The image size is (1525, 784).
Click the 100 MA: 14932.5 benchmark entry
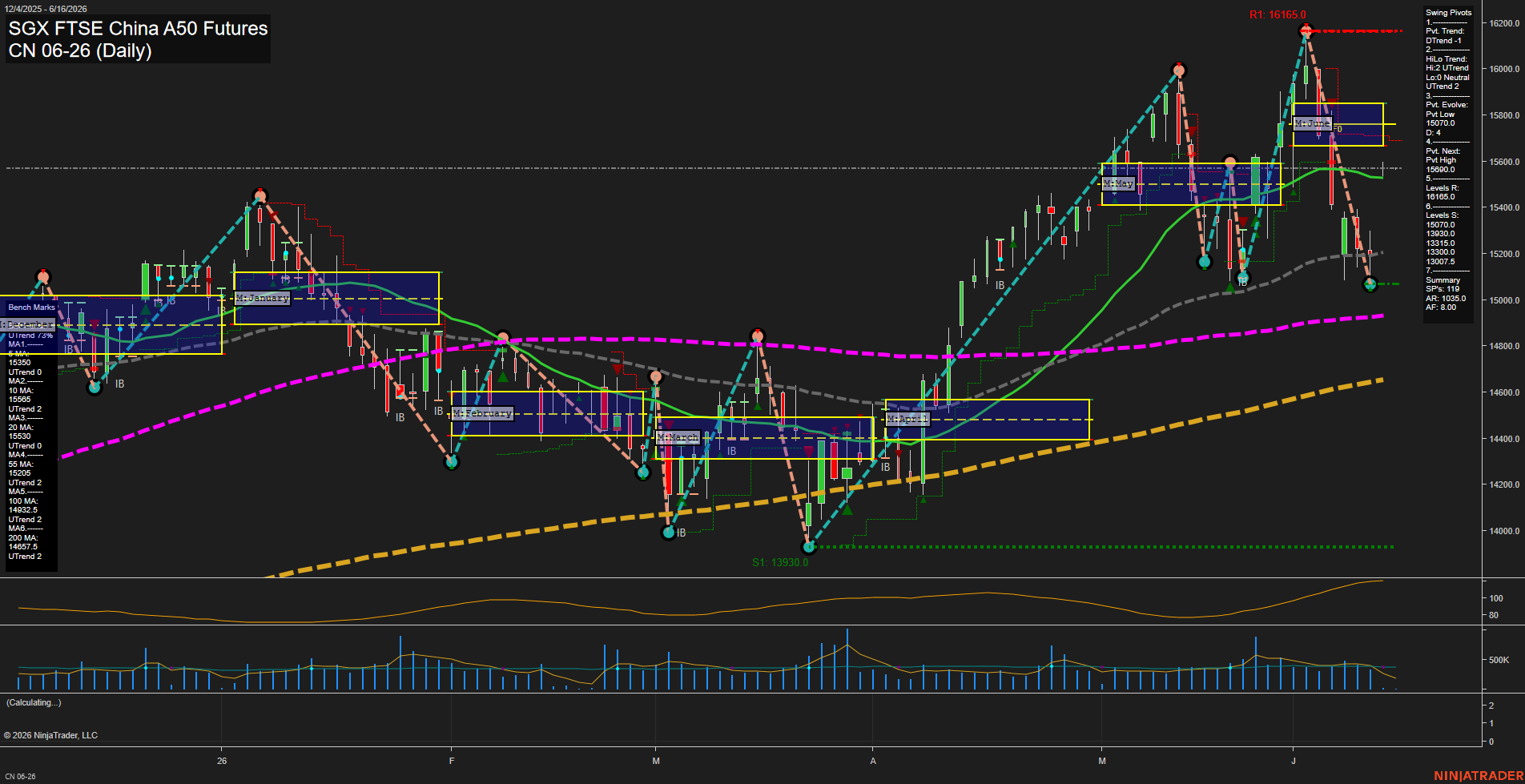click(x=23, y=505)
